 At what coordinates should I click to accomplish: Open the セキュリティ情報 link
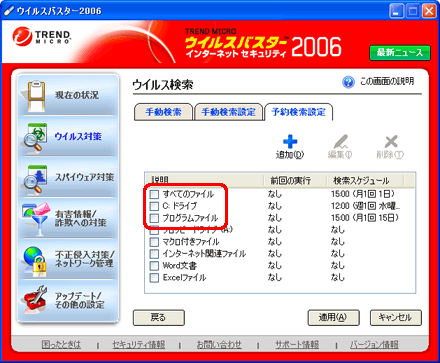(x=139, y=344)
